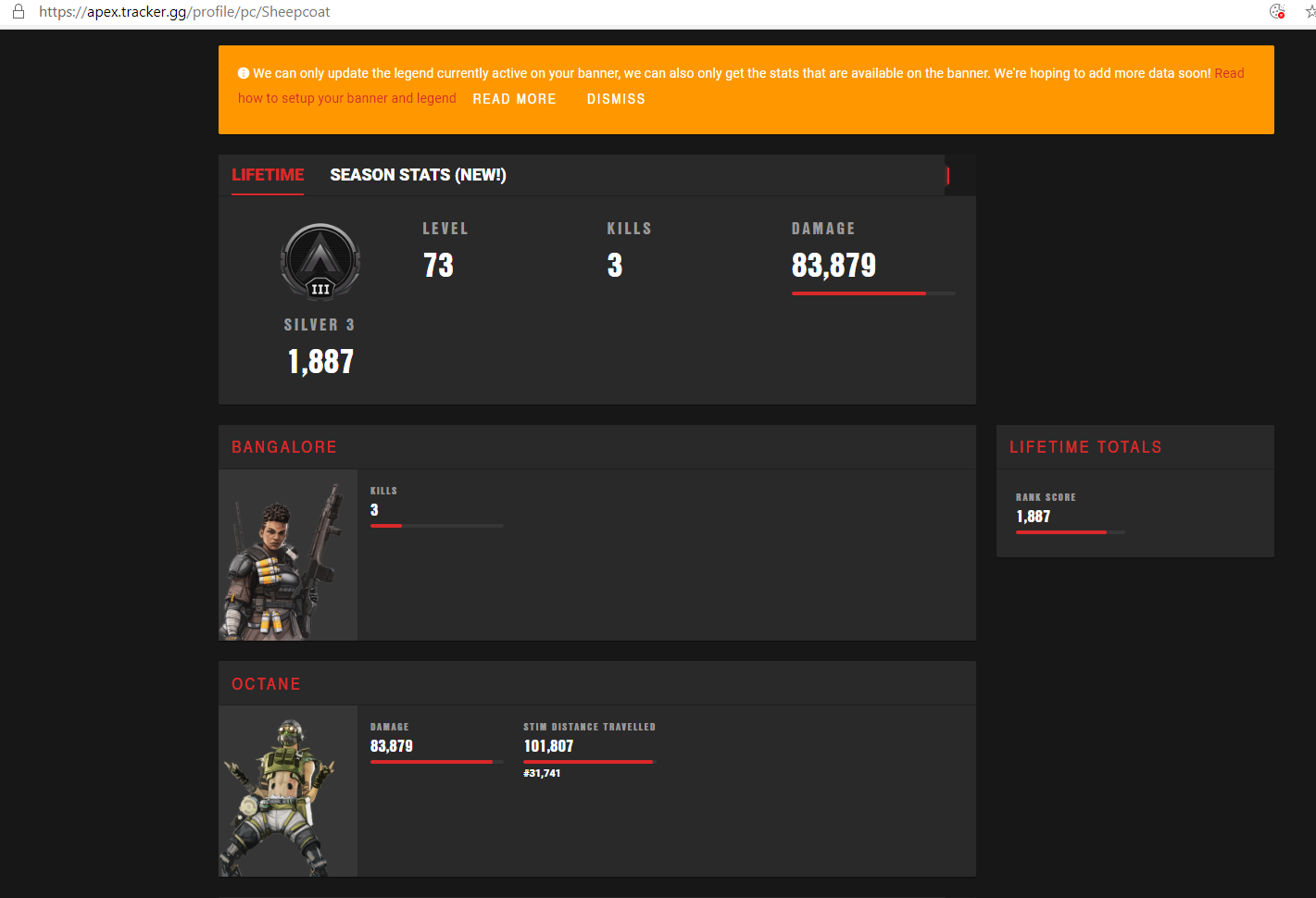The width and height of the screenshot is (1316, 898).
Task: Click the READ MORE button
Action: (x=514, y=99)
